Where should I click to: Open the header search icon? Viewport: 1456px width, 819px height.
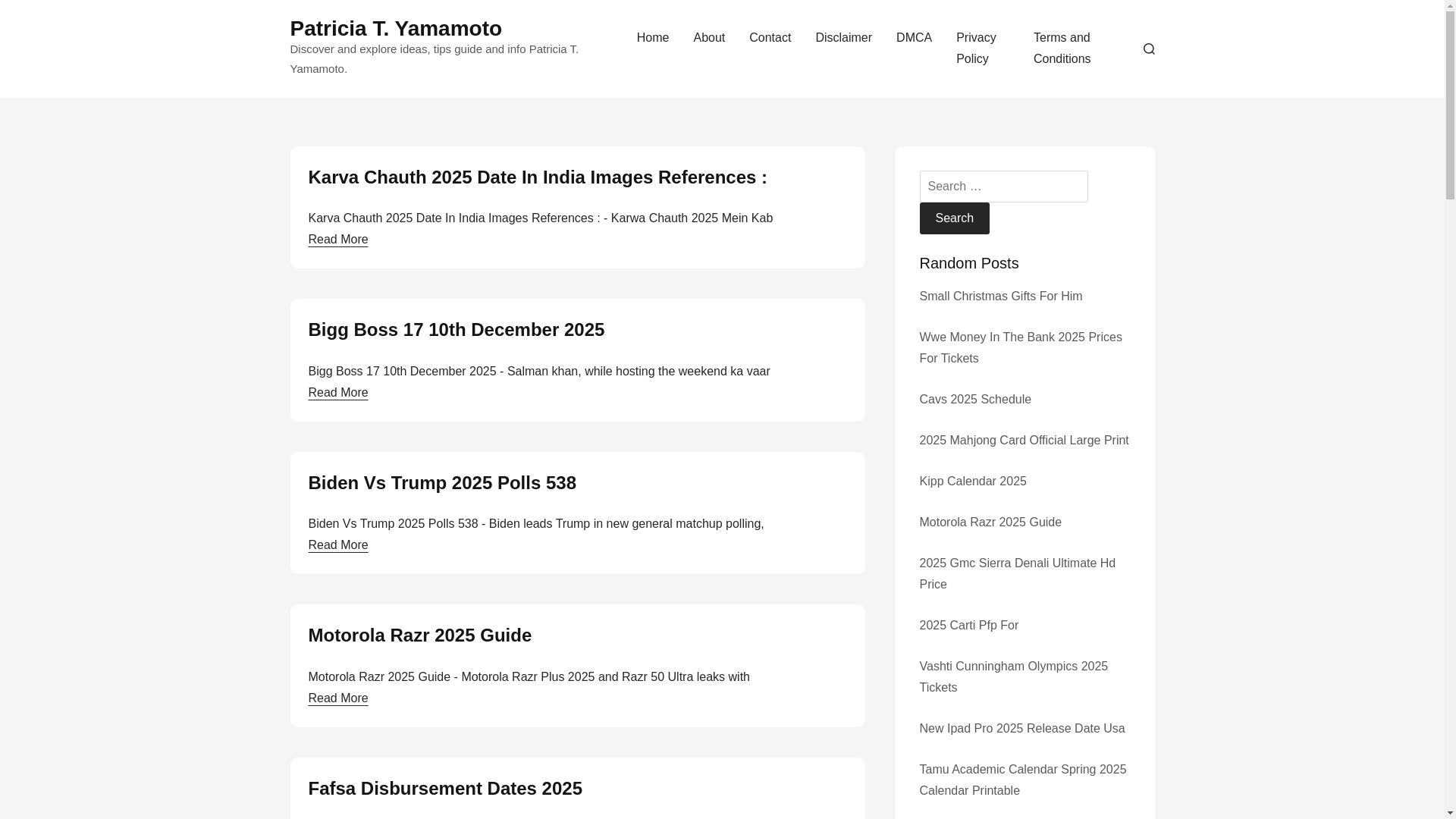tap(1148, 49)
